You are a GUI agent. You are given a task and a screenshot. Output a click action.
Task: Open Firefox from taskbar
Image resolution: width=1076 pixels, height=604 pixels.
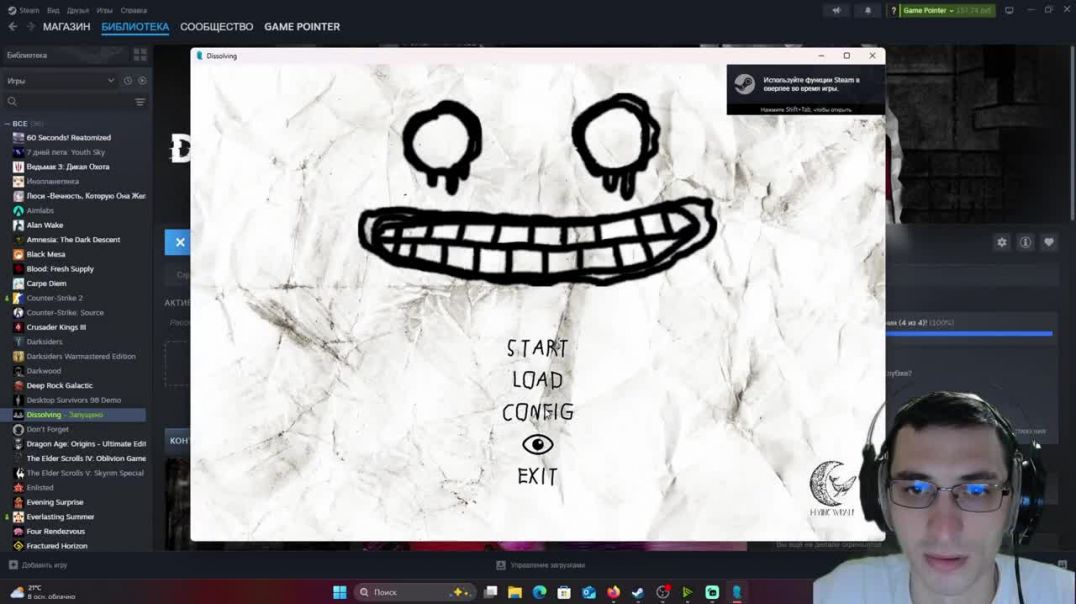pyautogui.click(x=613, y=592)
